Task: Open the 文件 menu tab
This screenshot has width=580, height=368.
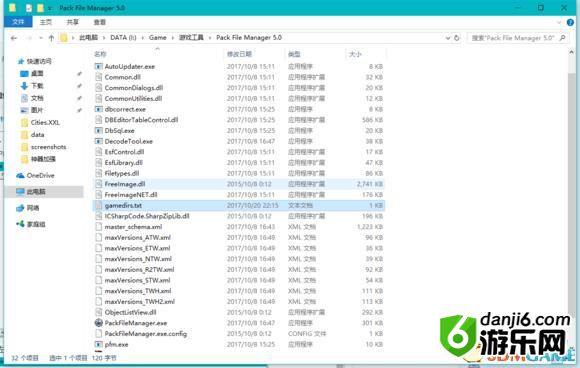Action: tap(18, 22)
